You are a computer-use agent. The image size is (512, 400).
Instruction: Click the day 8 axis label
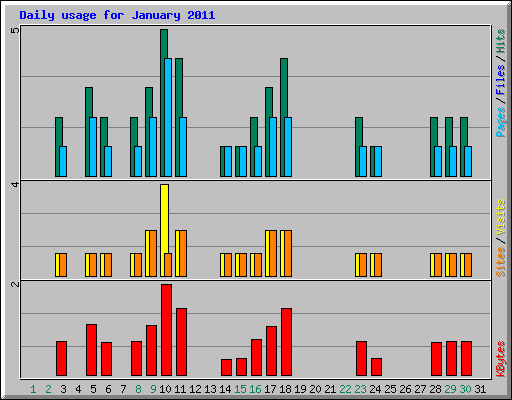[138, 389]
